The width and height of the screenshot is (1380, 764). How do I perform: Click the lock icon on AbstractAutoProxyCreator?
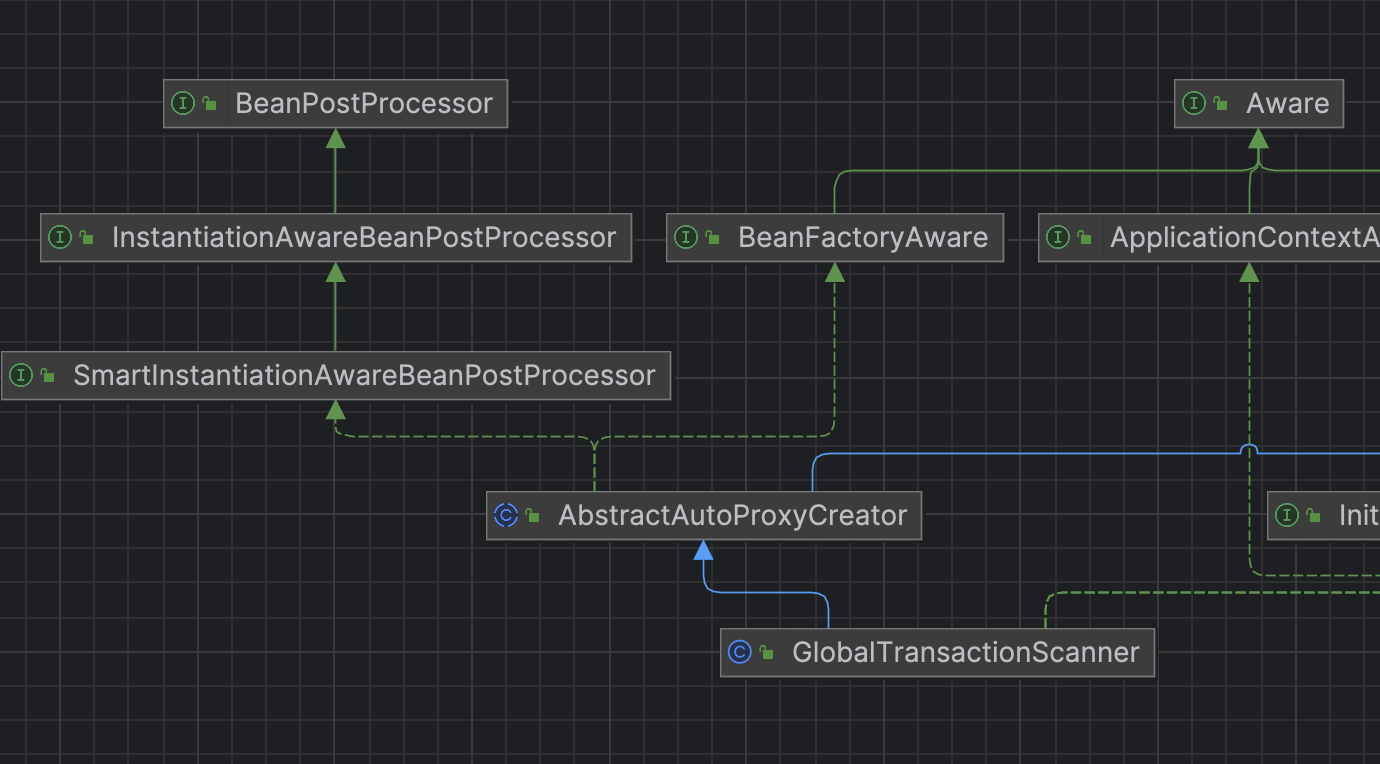[533, 515]
